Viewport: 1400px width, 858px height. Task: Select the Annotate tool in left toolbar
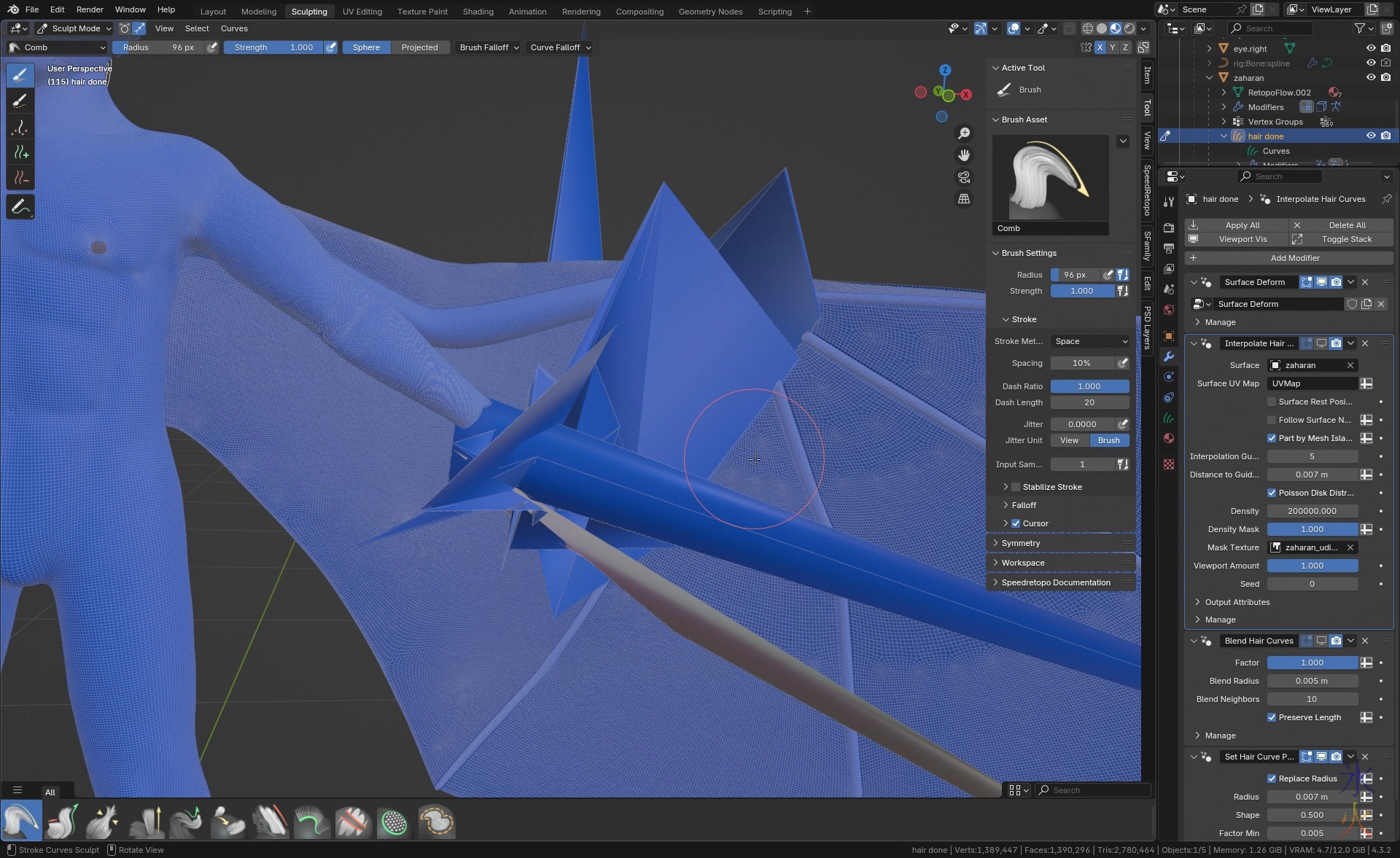point(20,208)
